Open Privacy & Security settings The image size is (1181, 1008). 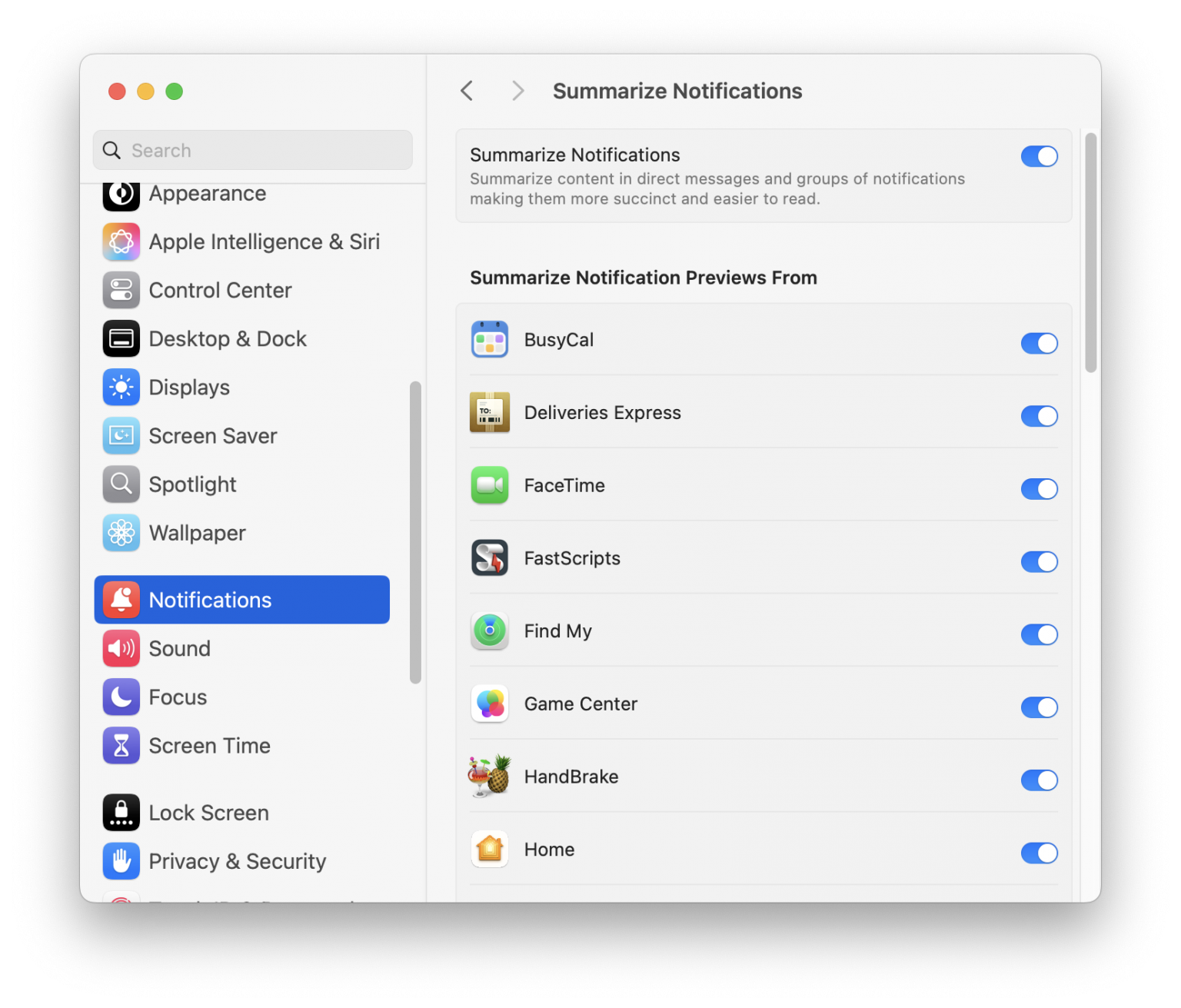[237, 861]
